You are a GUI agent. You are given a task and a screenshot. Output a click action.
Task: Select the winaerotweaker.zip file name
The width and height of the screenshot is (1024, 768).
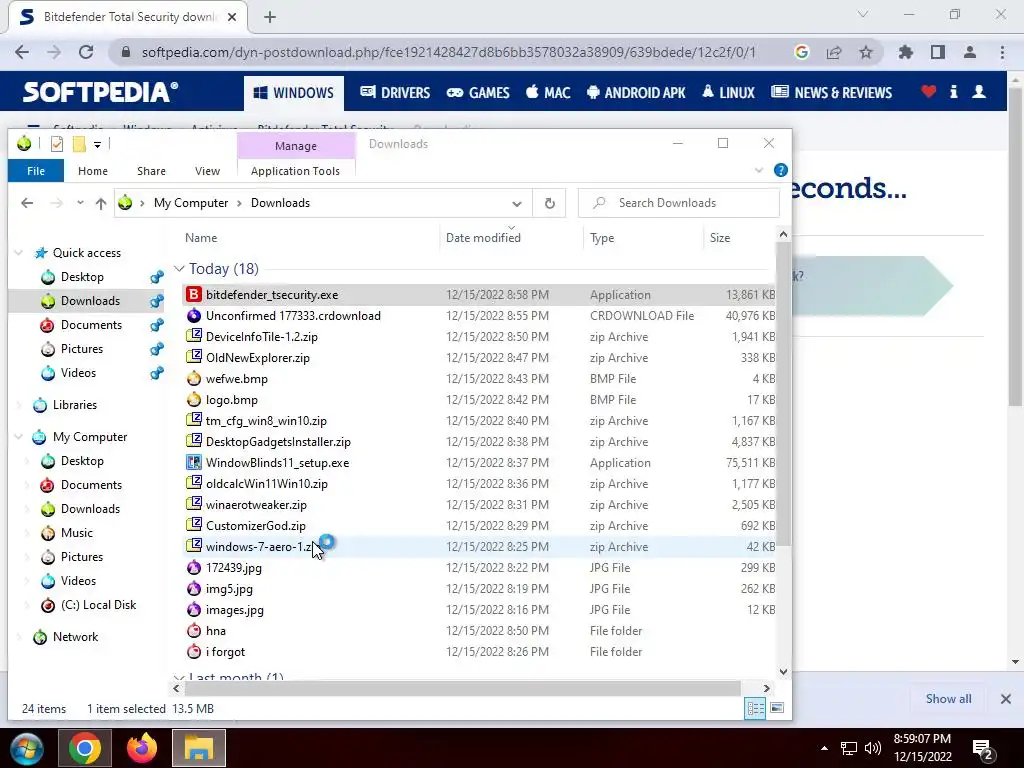tap(256, 505)
